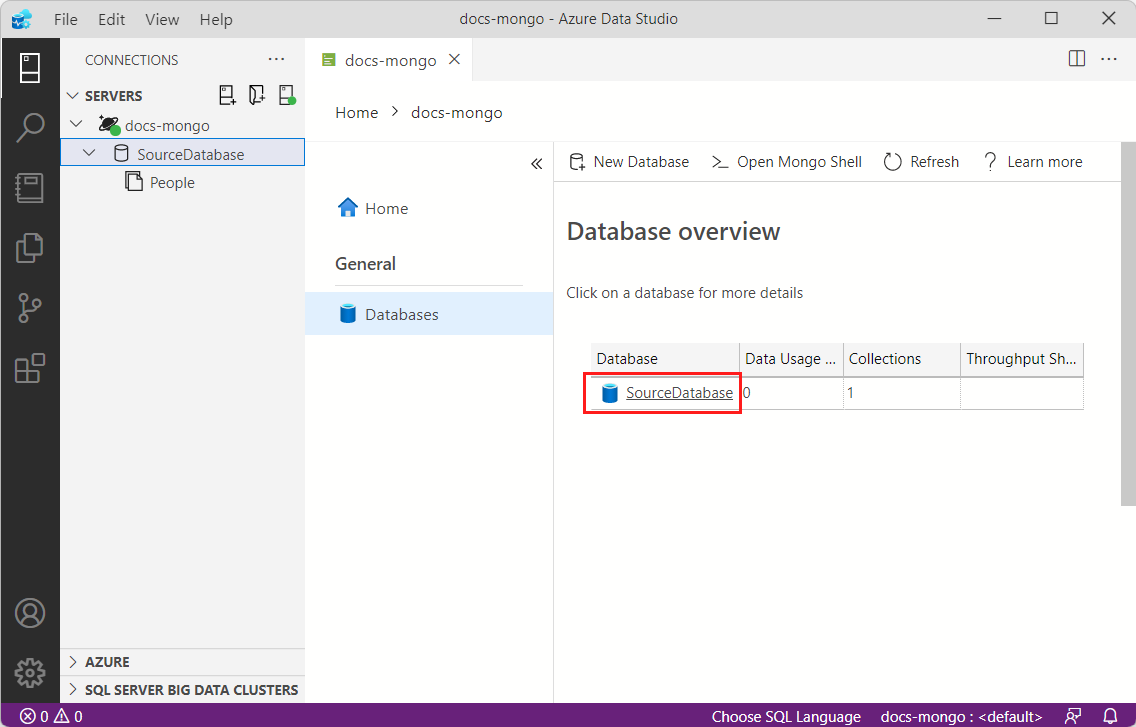Open the Manage gear icon
Image resolution: width=1136 pixels, height=727 pixels.
coord(30,673)
